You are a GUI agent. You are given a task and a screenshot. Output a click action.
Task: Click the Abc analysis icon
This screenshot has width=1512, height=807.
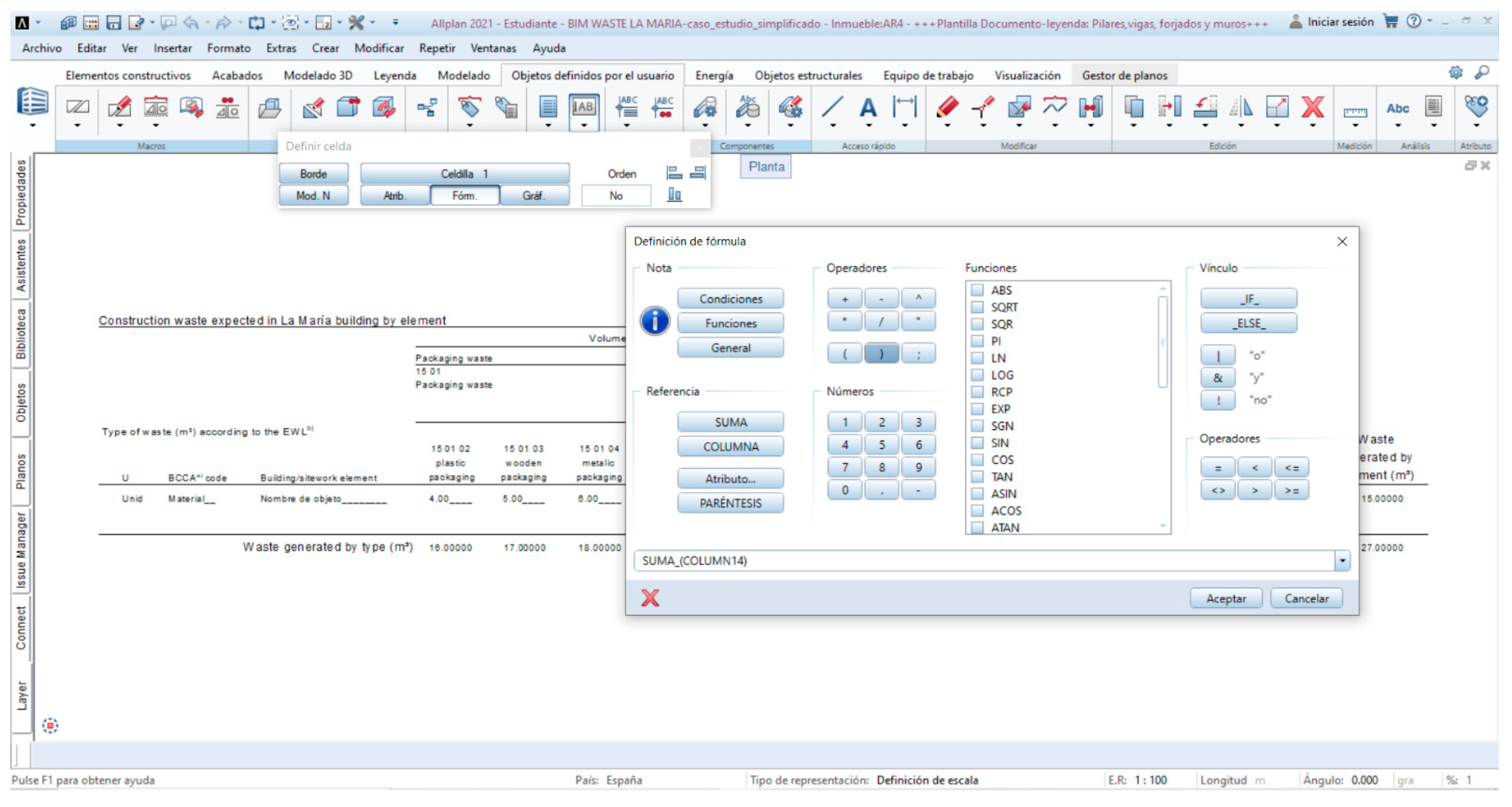tap(1397, 109)
